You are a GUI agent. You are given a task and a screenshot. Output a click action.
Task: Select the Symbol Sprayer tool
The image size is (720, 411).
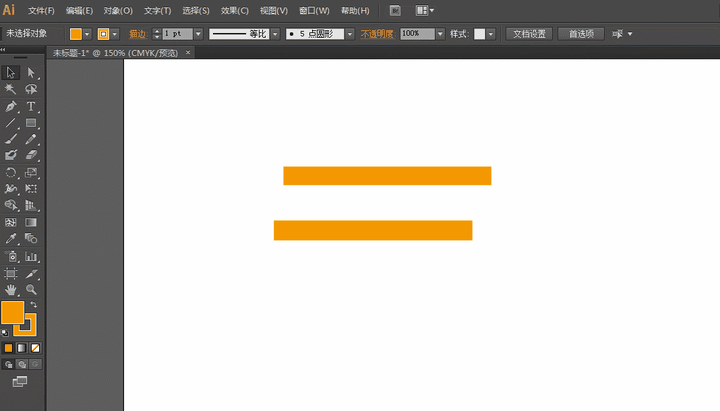pos(11,256)
